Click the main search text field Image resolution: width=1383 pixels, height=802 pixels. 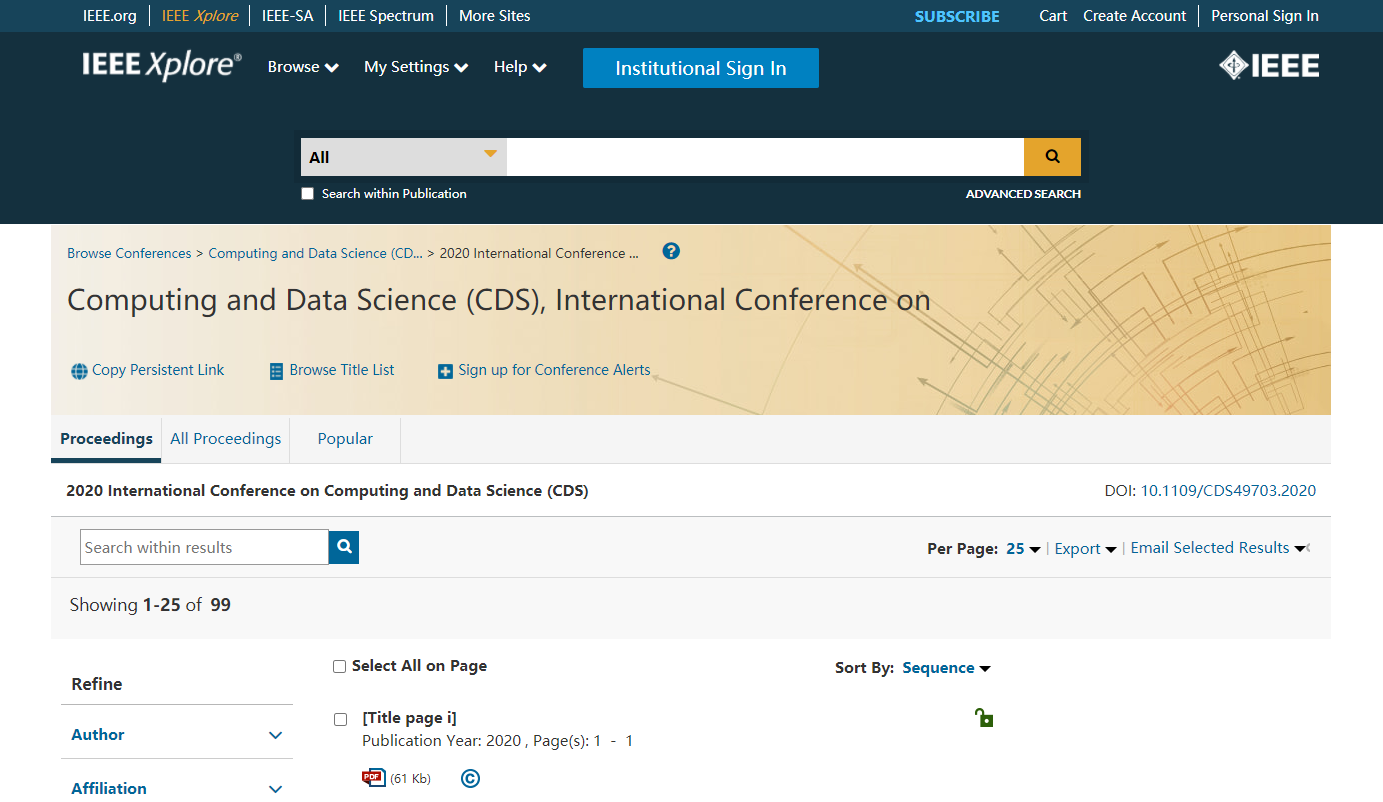[765, 157]
